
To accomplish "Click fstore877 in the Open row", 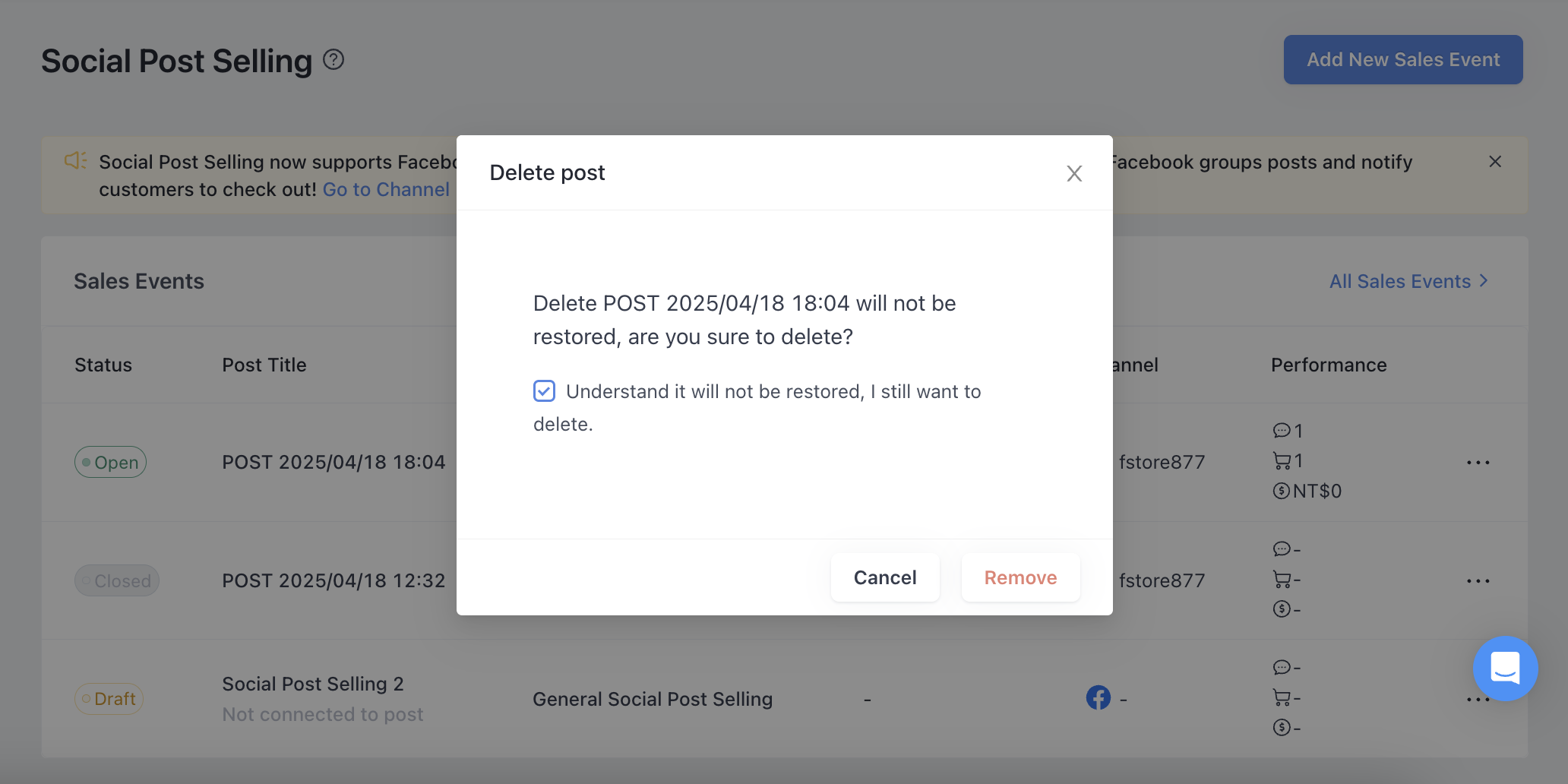I will [1162, 462].
